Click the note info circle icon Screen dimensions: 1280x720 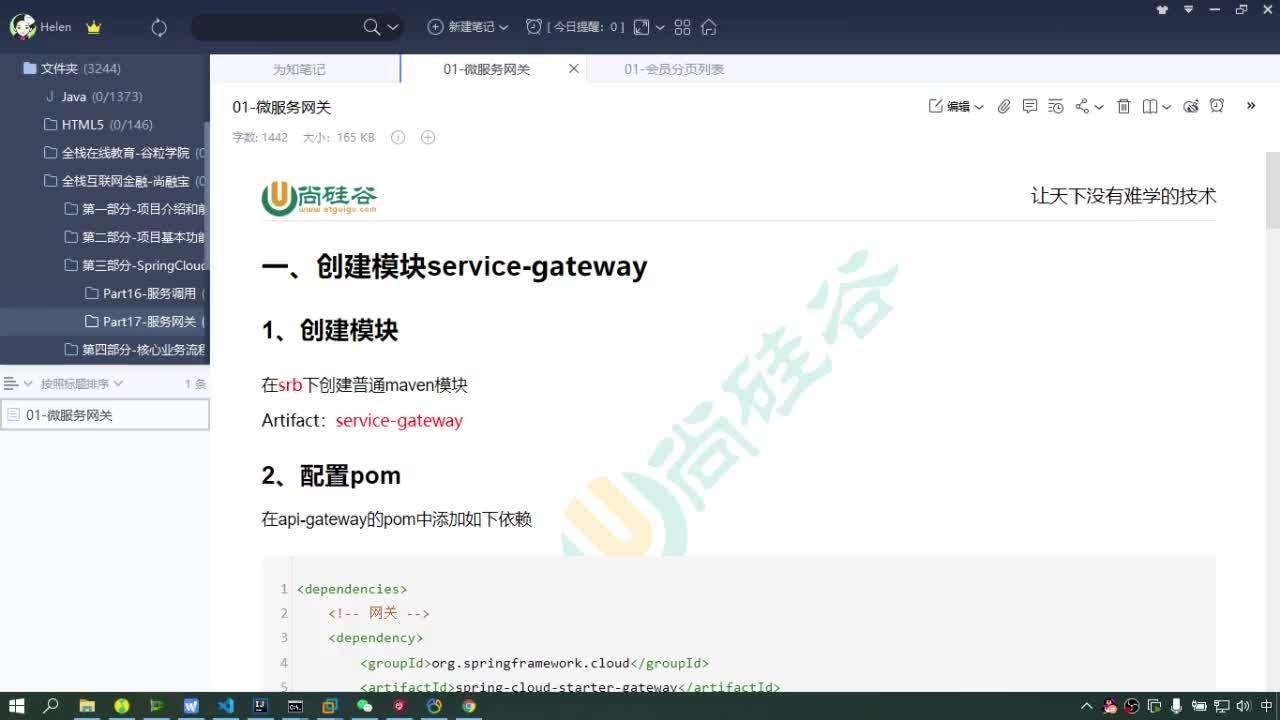click(398, 137)
